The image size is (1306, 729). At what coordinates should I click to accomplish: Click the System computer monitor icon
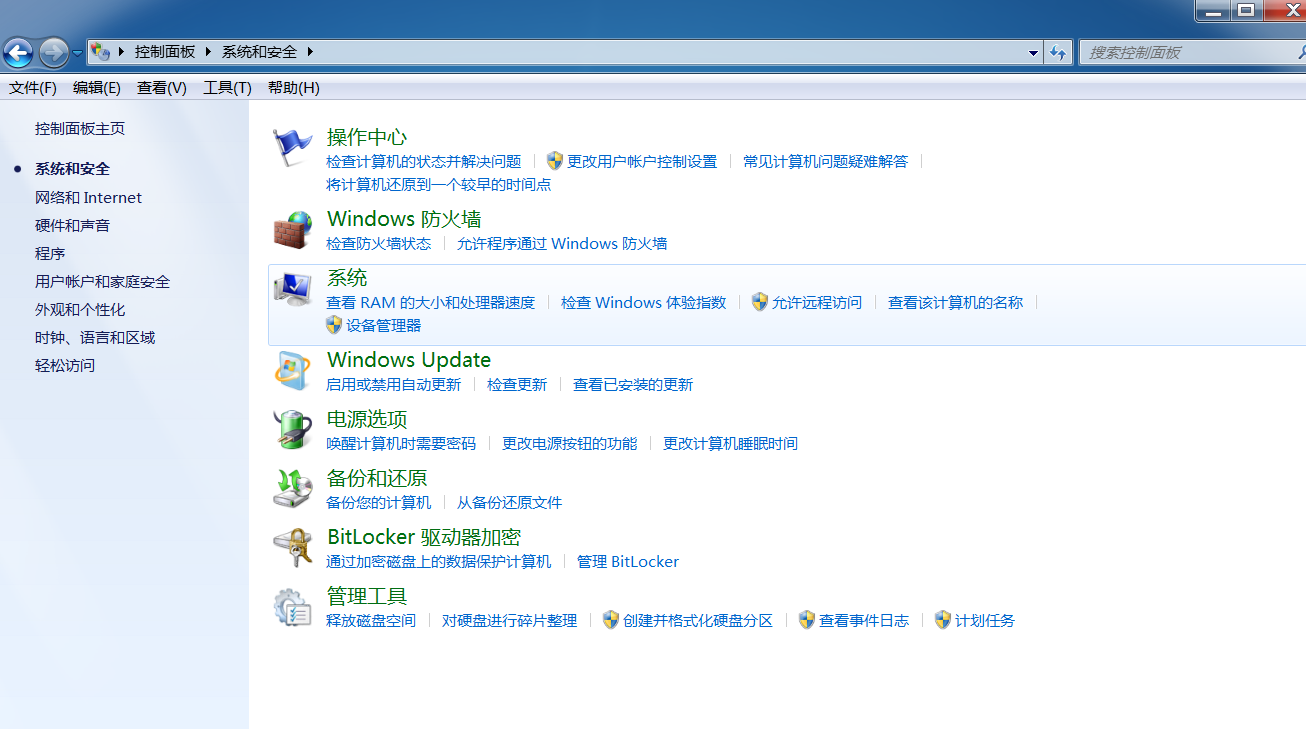(x=293, y=288)
